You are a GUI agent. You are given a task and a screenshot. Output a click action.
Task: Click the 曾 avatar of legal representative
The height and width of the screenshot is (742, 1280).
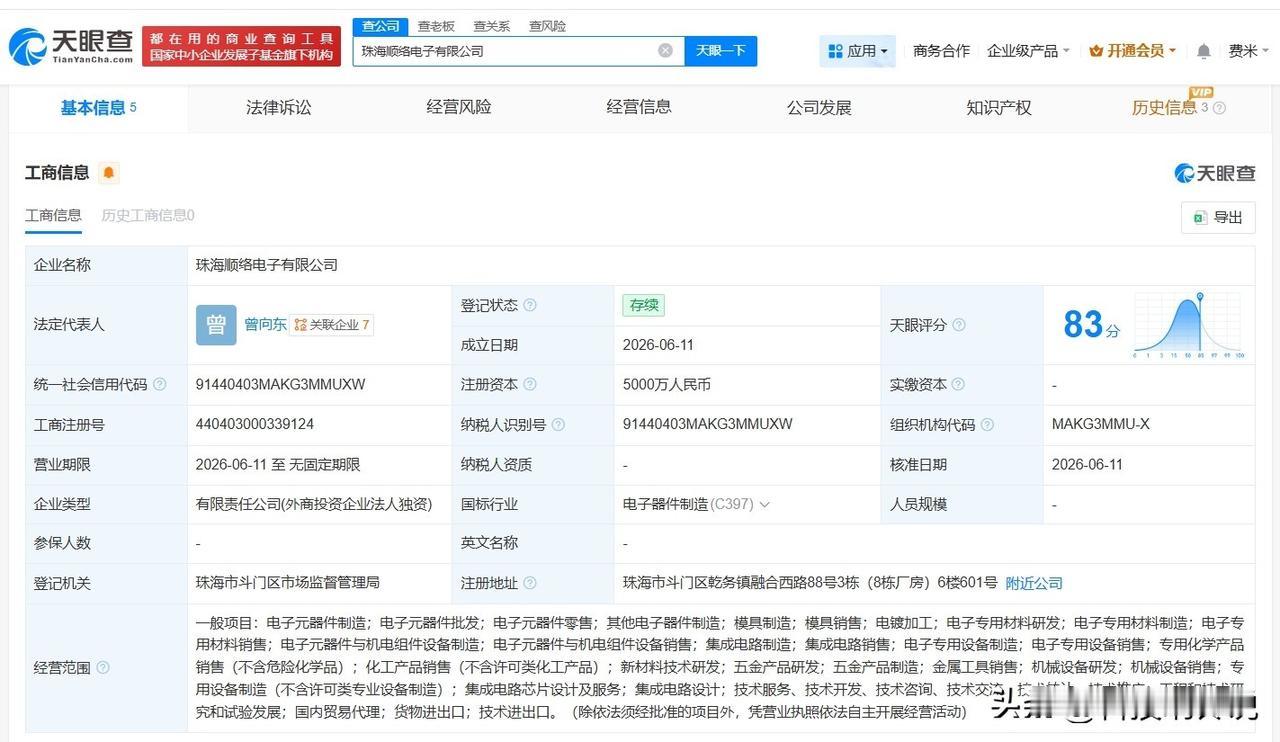pos(216,325)
